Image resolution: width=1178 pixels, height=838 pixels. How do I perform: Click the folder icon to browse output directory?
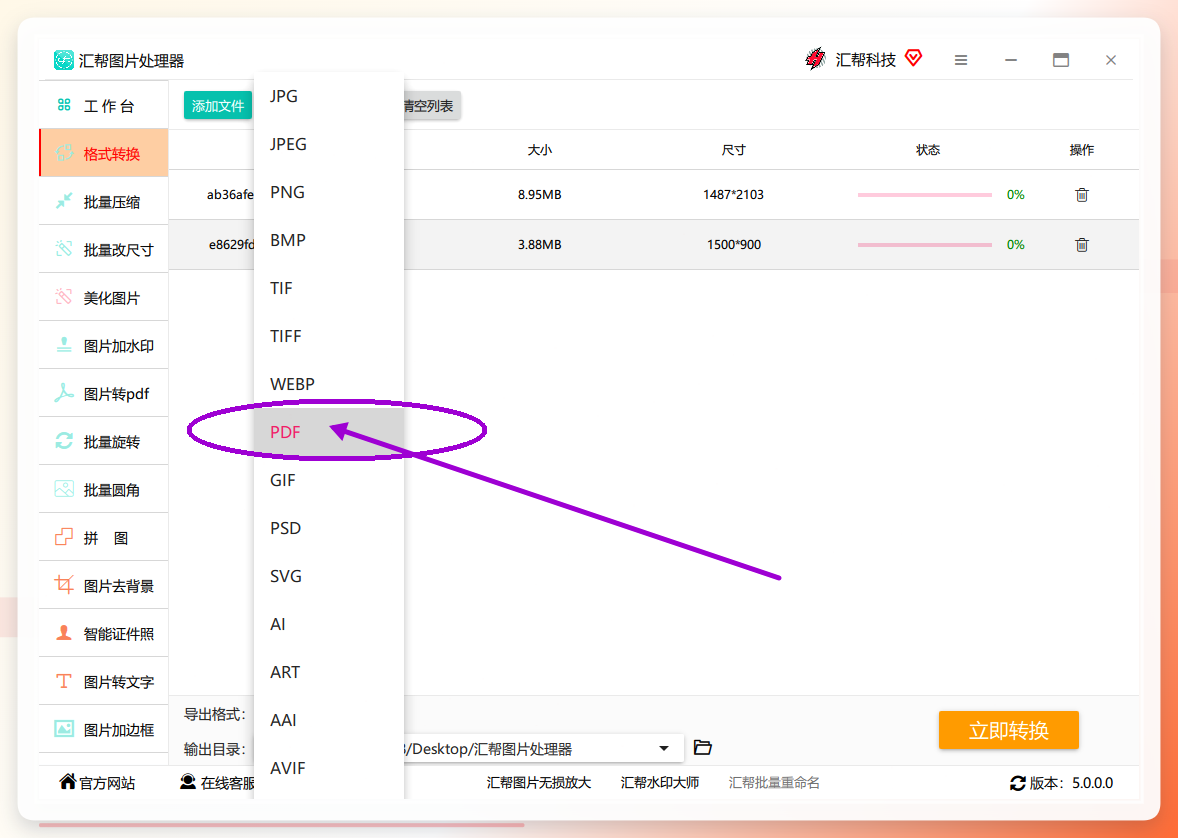pyautogui.click(x=702, y=748)
